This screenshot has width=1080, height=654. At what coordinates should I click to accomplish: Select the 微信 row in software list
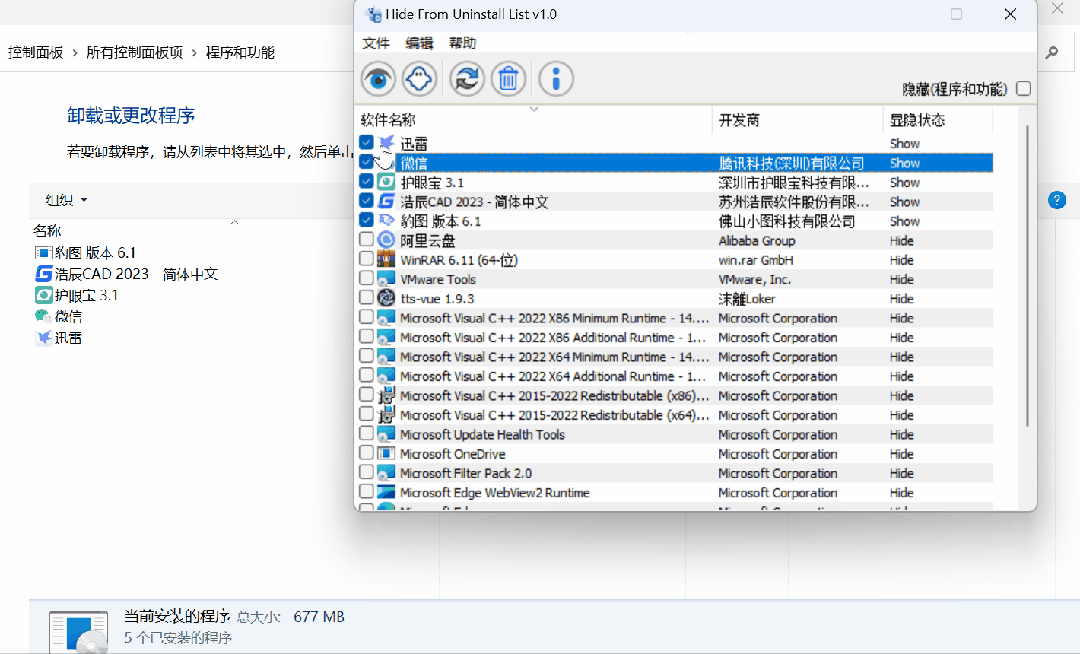point(675,162)
